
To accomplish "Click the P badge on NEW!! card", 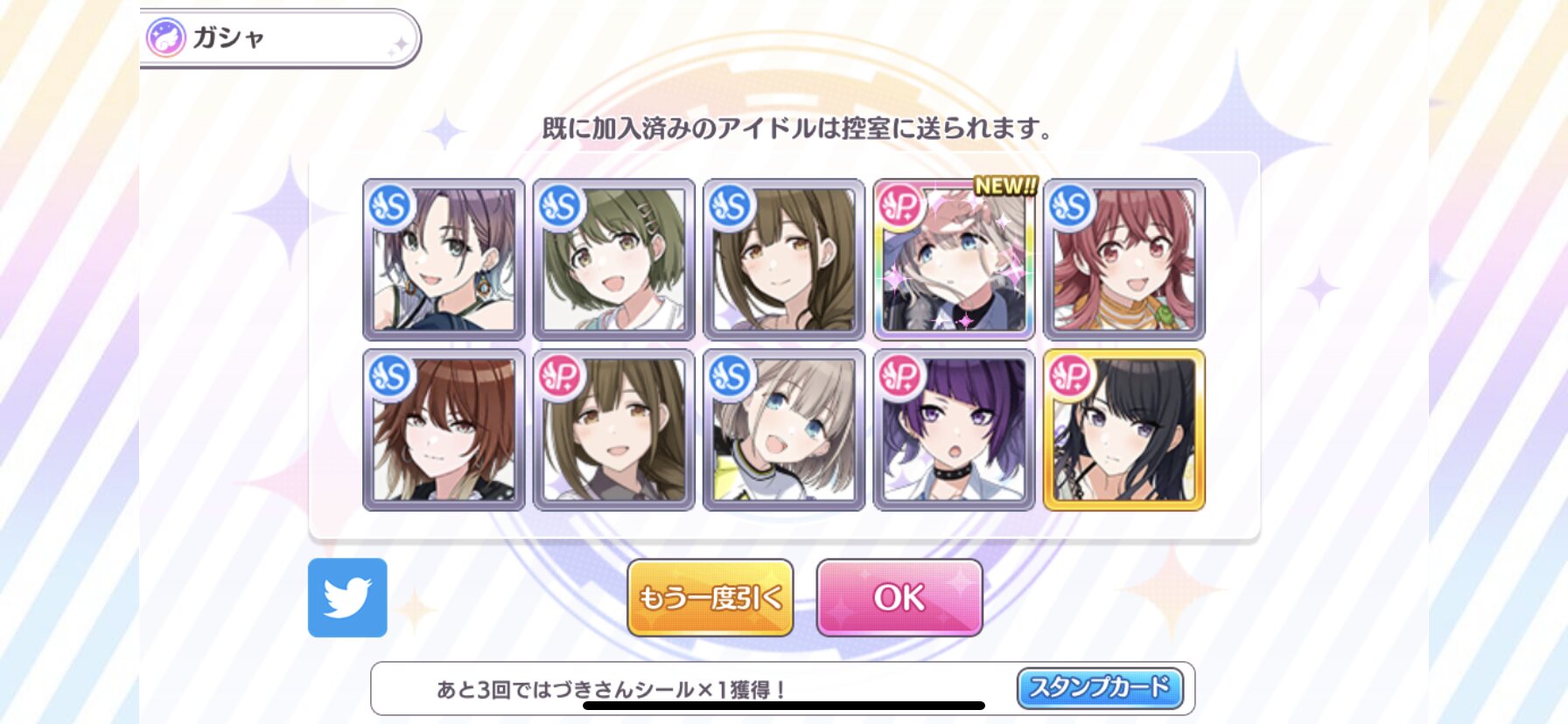I will click(x=900, y=206).
